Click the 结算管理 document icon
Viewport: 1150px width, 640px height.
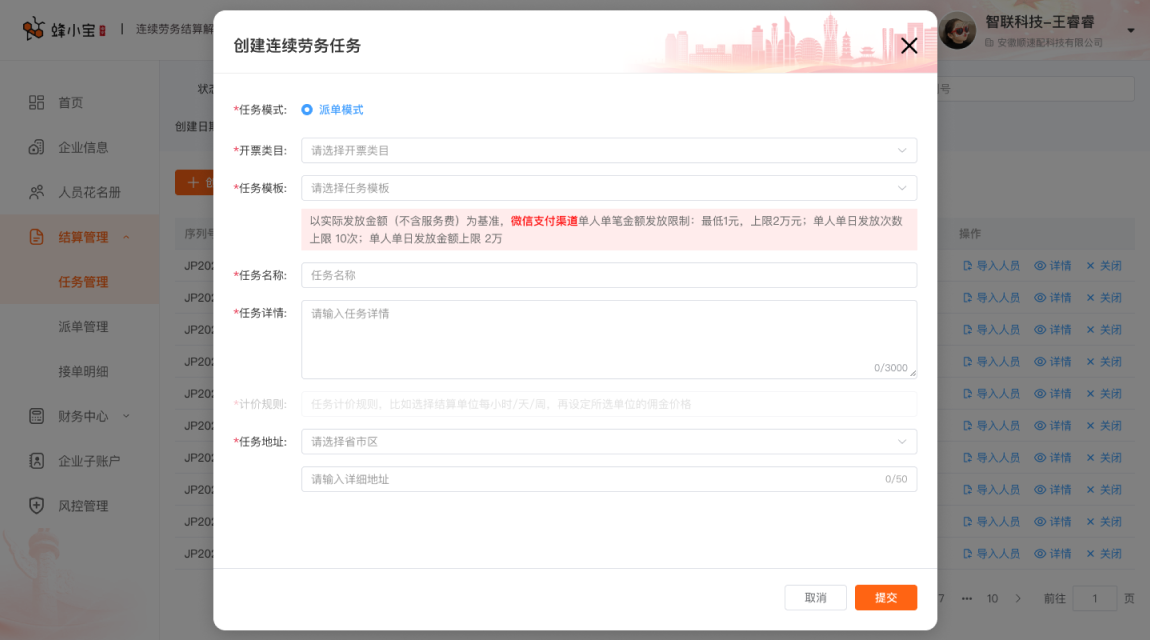pyautogui.click(x=37, y=237)
